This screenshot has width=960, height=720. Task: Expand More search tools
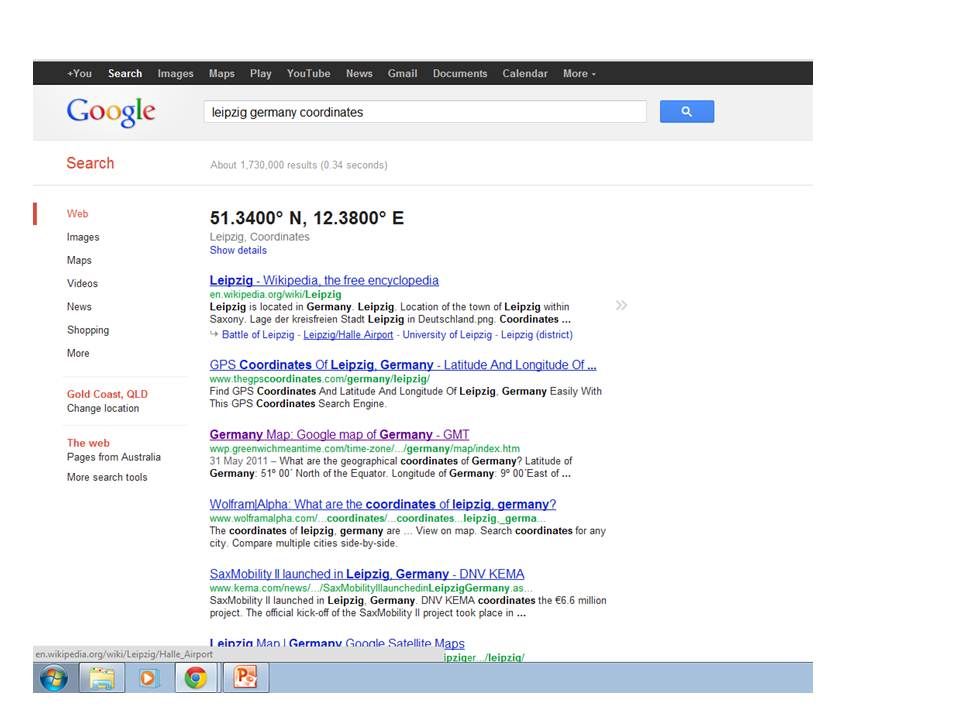107,477
